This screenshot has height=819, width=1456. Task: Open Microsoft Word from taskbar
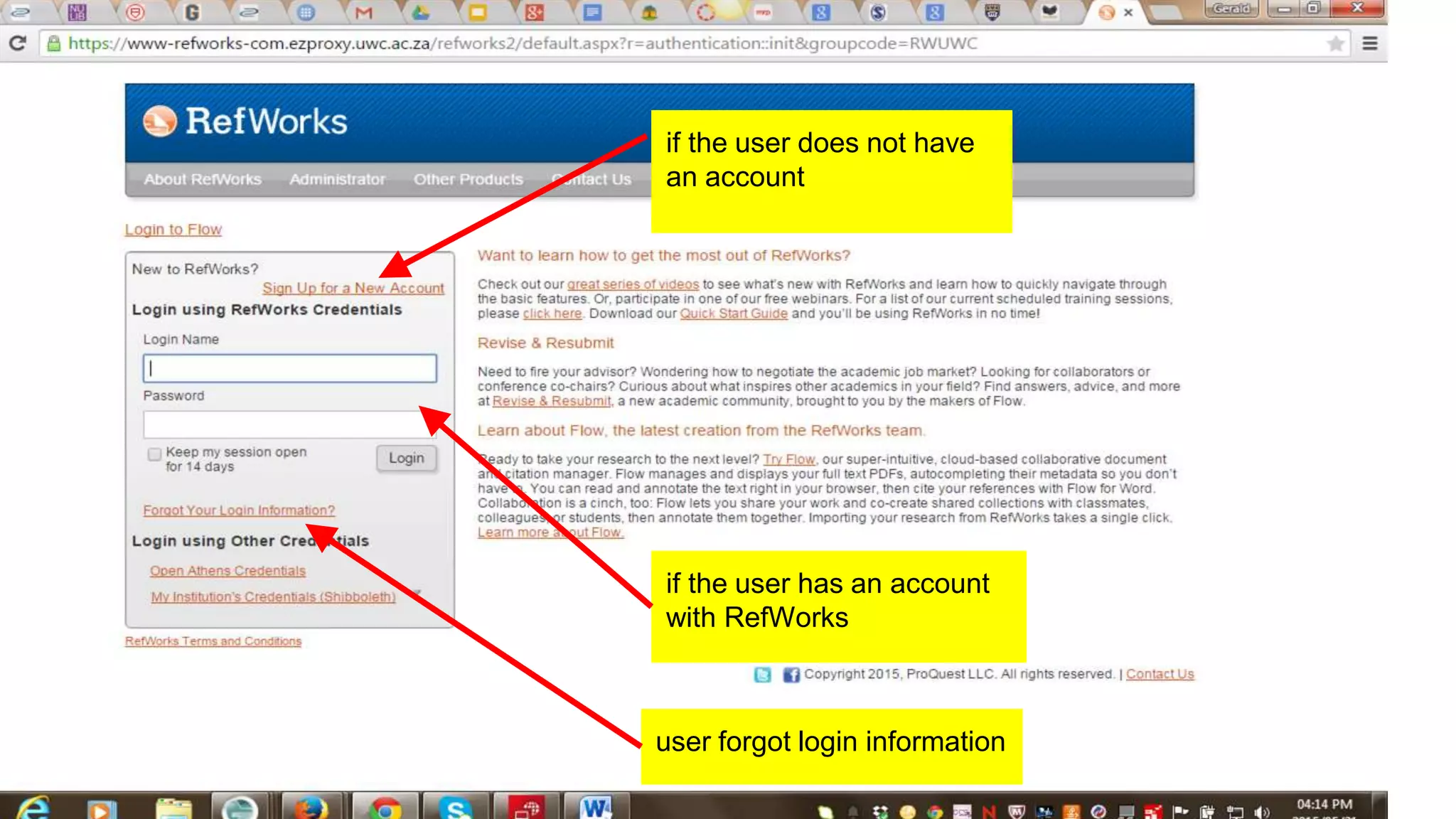click(596, 807)
